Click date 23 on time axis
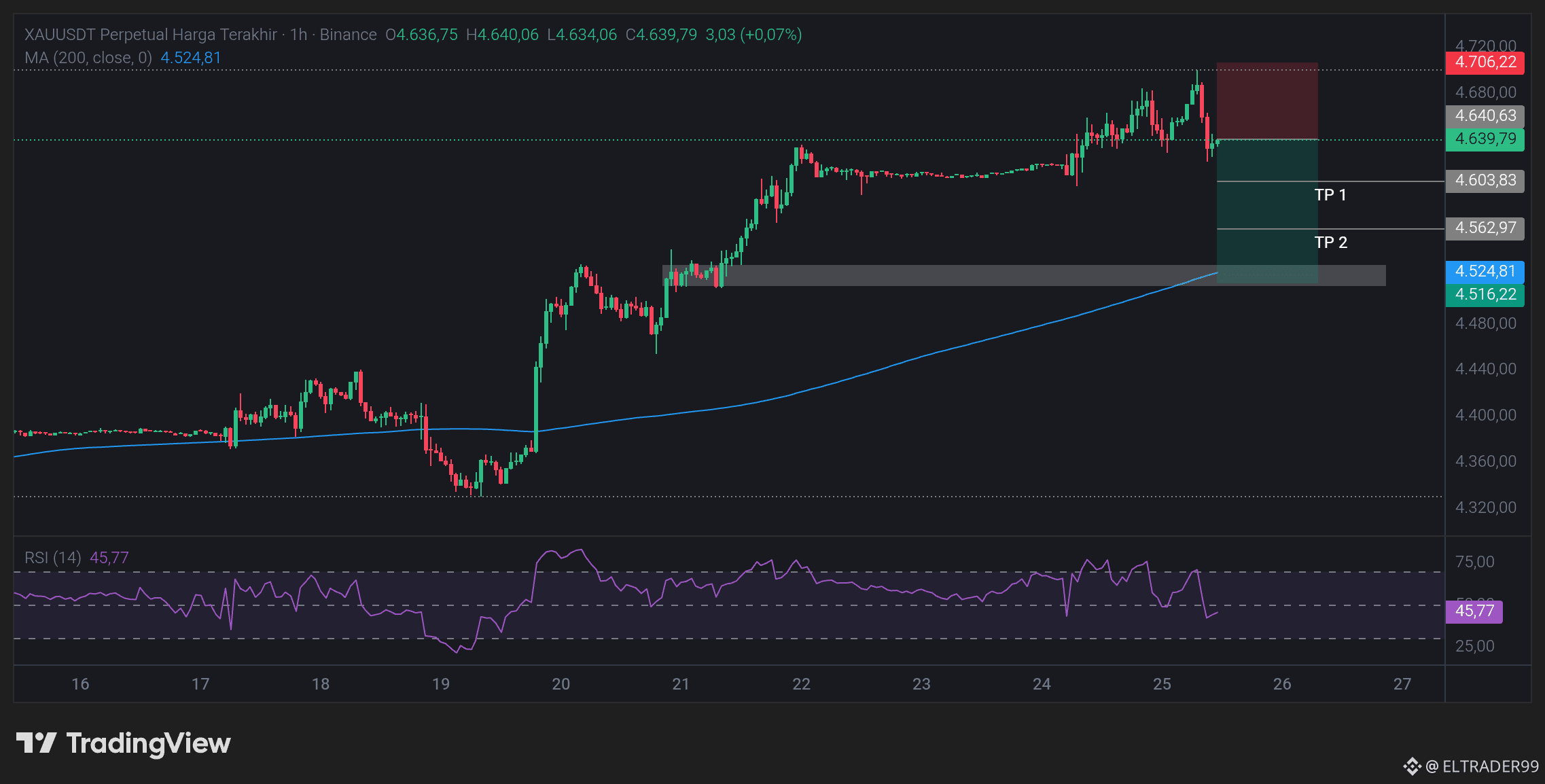The image size is (1545, 784). click(x=921, y=684)
